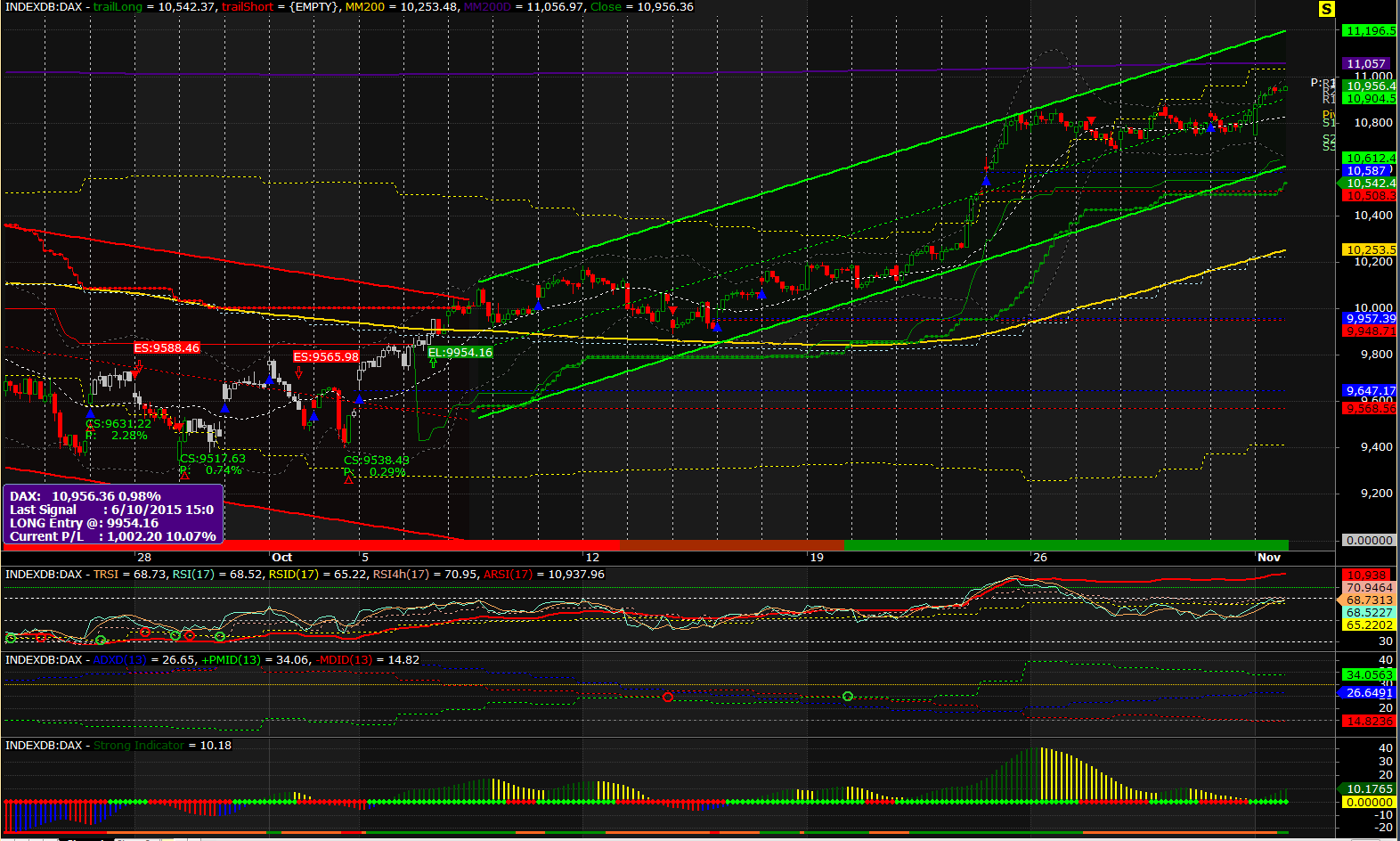
Task: Click the 'Close' title in the chart header
Action: pyautogui.click(x=606, y=6)
